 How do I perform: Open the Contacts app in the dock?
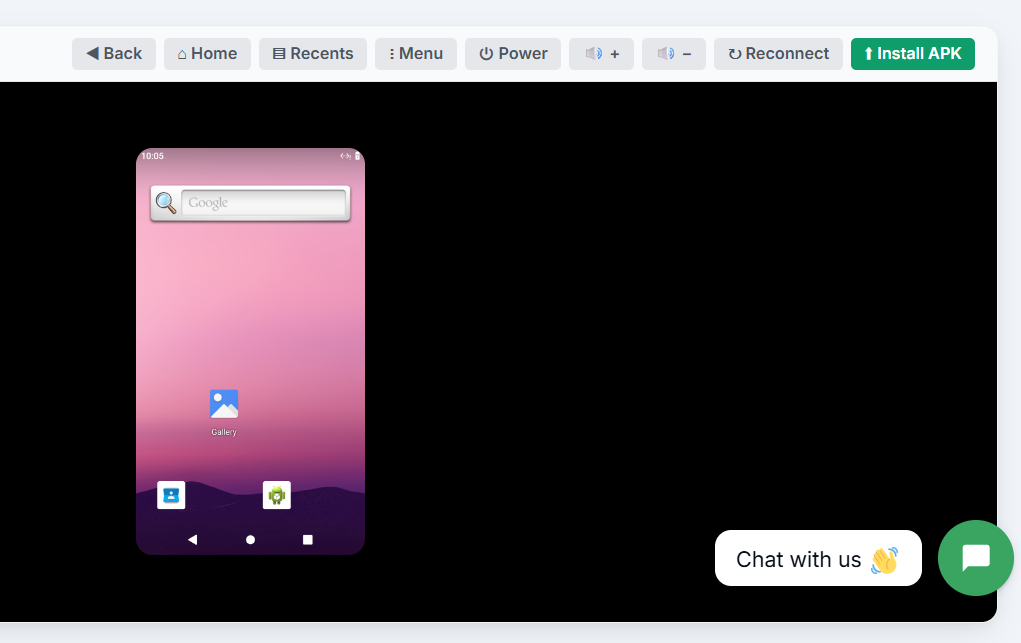pyautogui.click(x=171, y=495)
